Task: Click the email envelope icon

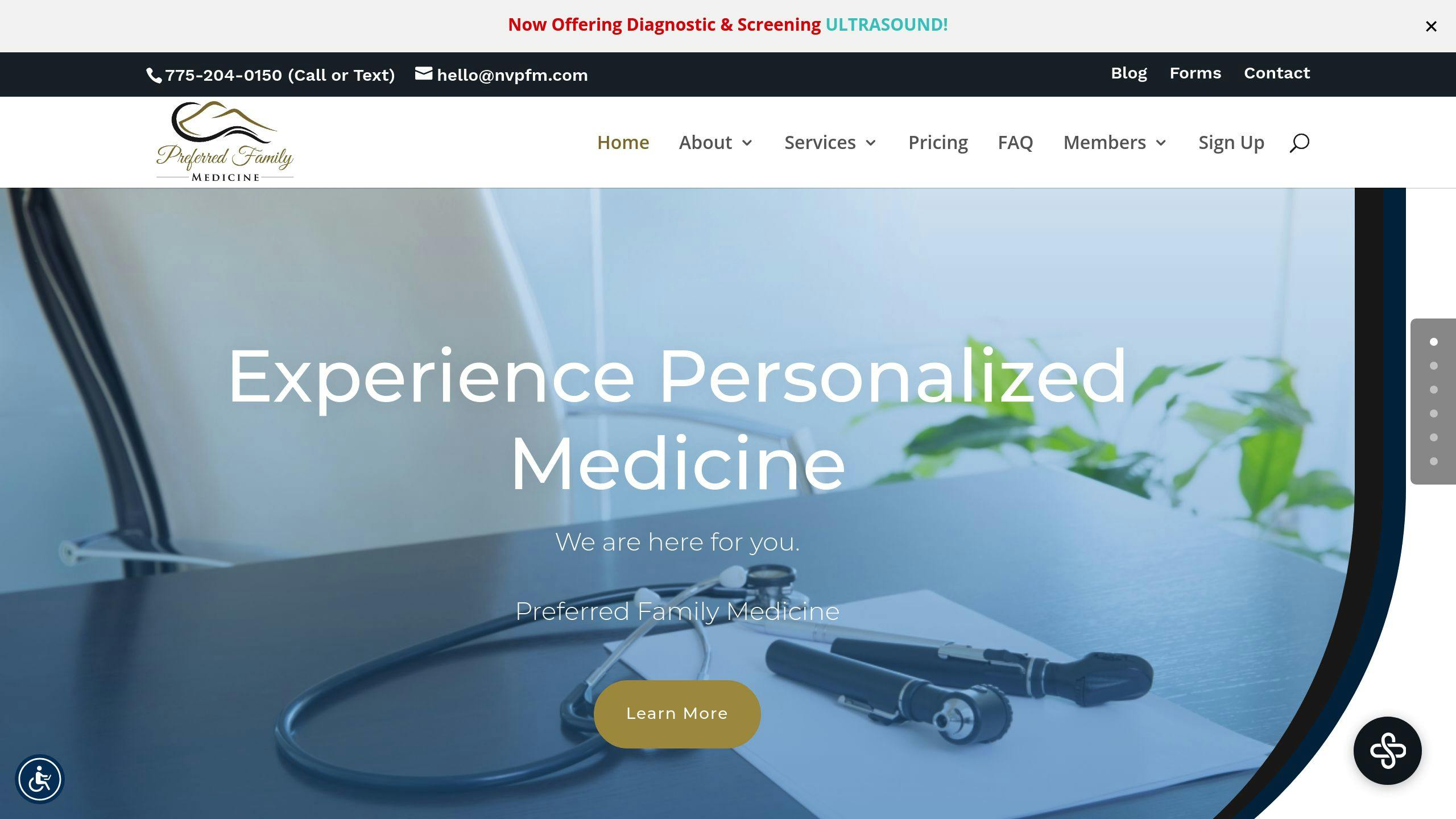Action: (424, 73)
